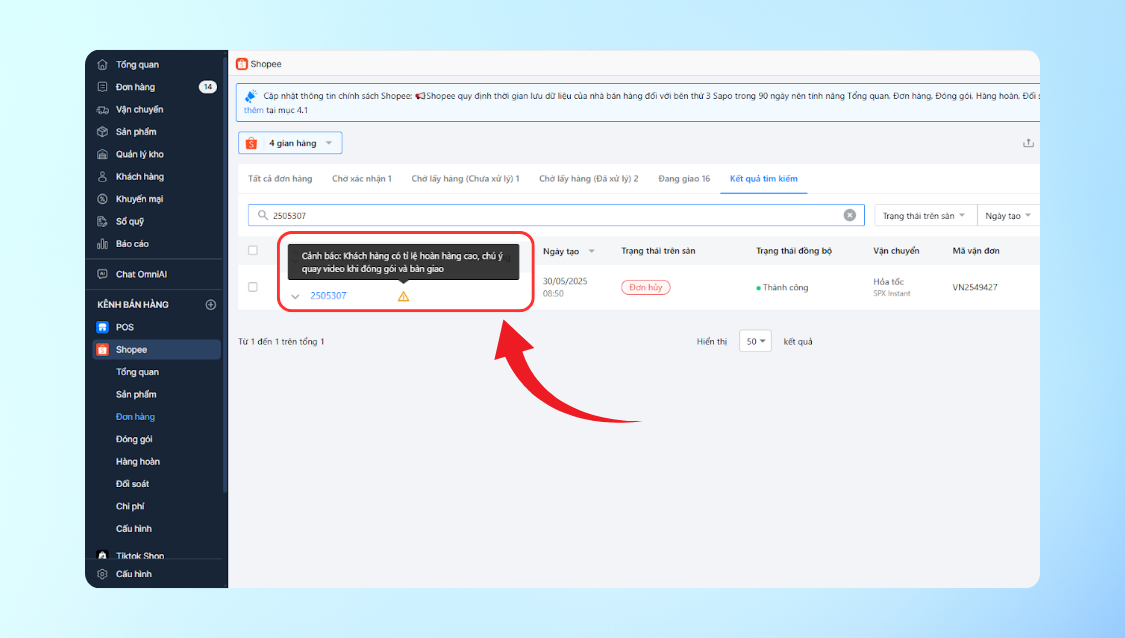Open Chờ lấy hàng (Chưa xử lý) 1 tab
Viewport: 1125px width, 638px height.
click(465, 179)
